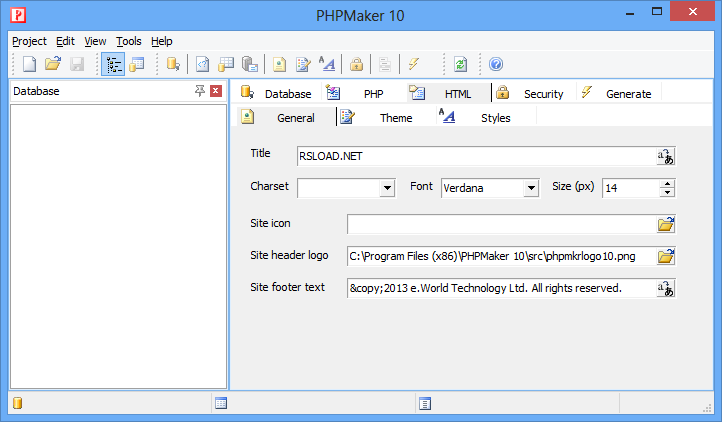The height and width of the screenshot is (422, 722).
Task: Click the Site icon path field
Action: (502, 224)
